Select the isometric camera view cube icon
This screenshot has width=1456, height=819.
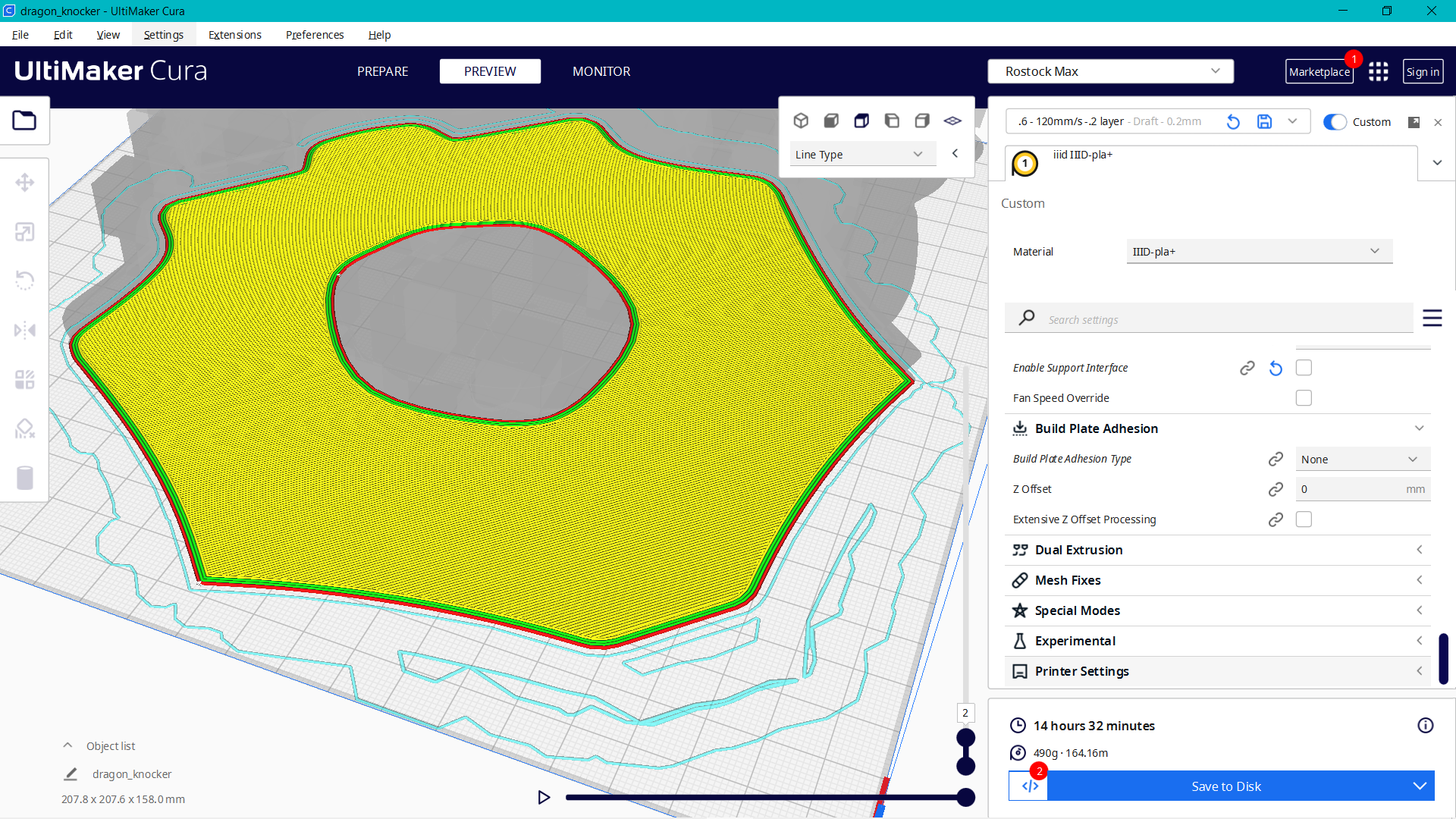(x=801, y=120)
